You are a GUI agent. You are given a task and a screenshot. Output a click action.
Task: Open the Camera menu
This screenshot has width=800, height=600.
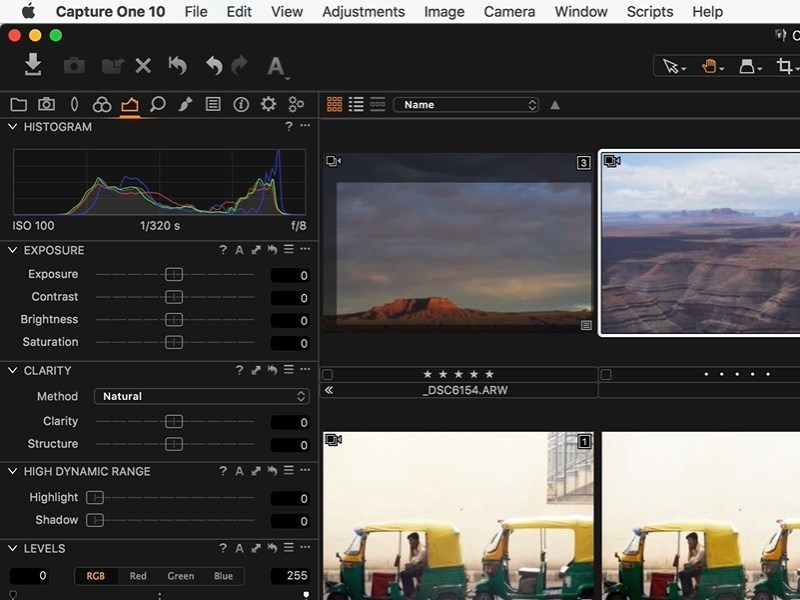[509, 12]
